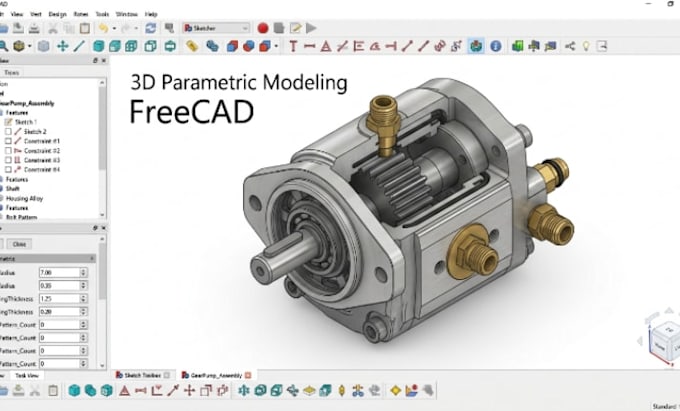680x411 pixels.
Task: Select the Sketch 1 tree item
Action: [x=26, y=122]
